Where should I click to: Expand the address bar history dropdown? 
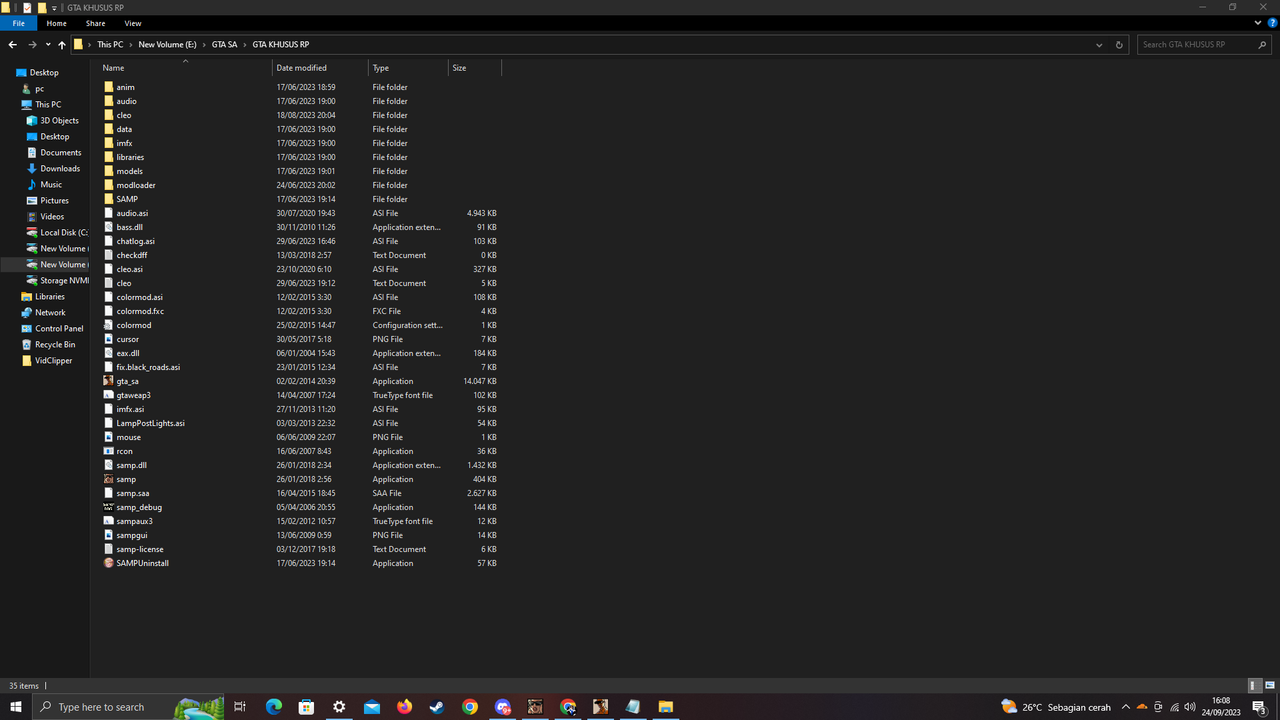coord(1099,45)
